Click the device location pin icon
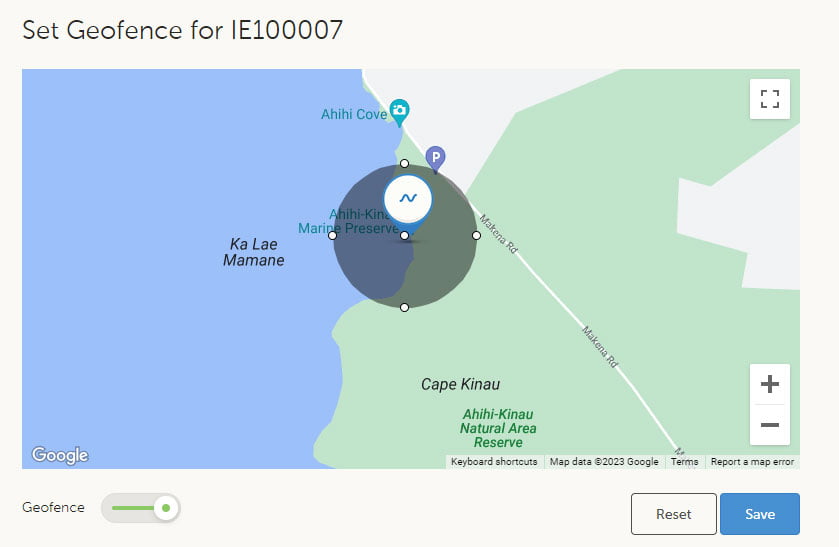The height and width of the screenshot is (547, 839). click(408, 199)
